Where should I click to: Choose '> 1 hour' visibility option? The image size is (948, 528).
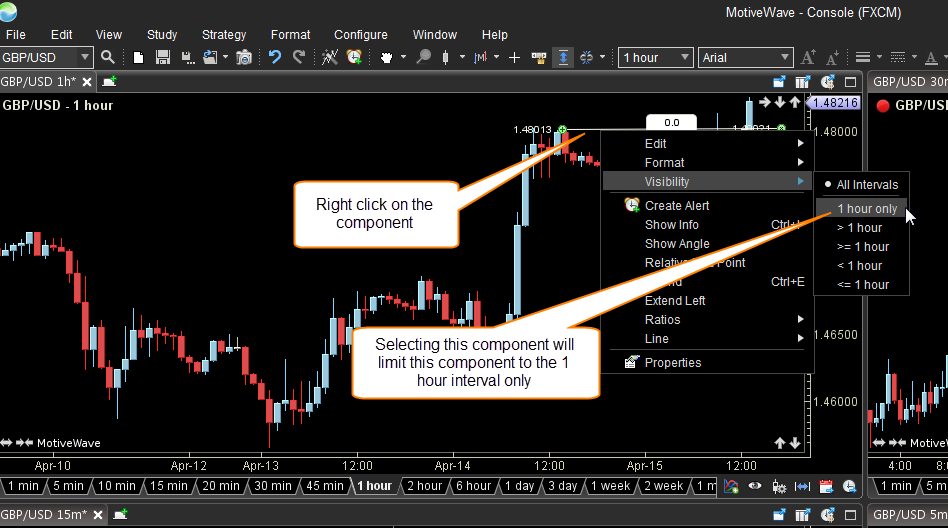[862, 228]
